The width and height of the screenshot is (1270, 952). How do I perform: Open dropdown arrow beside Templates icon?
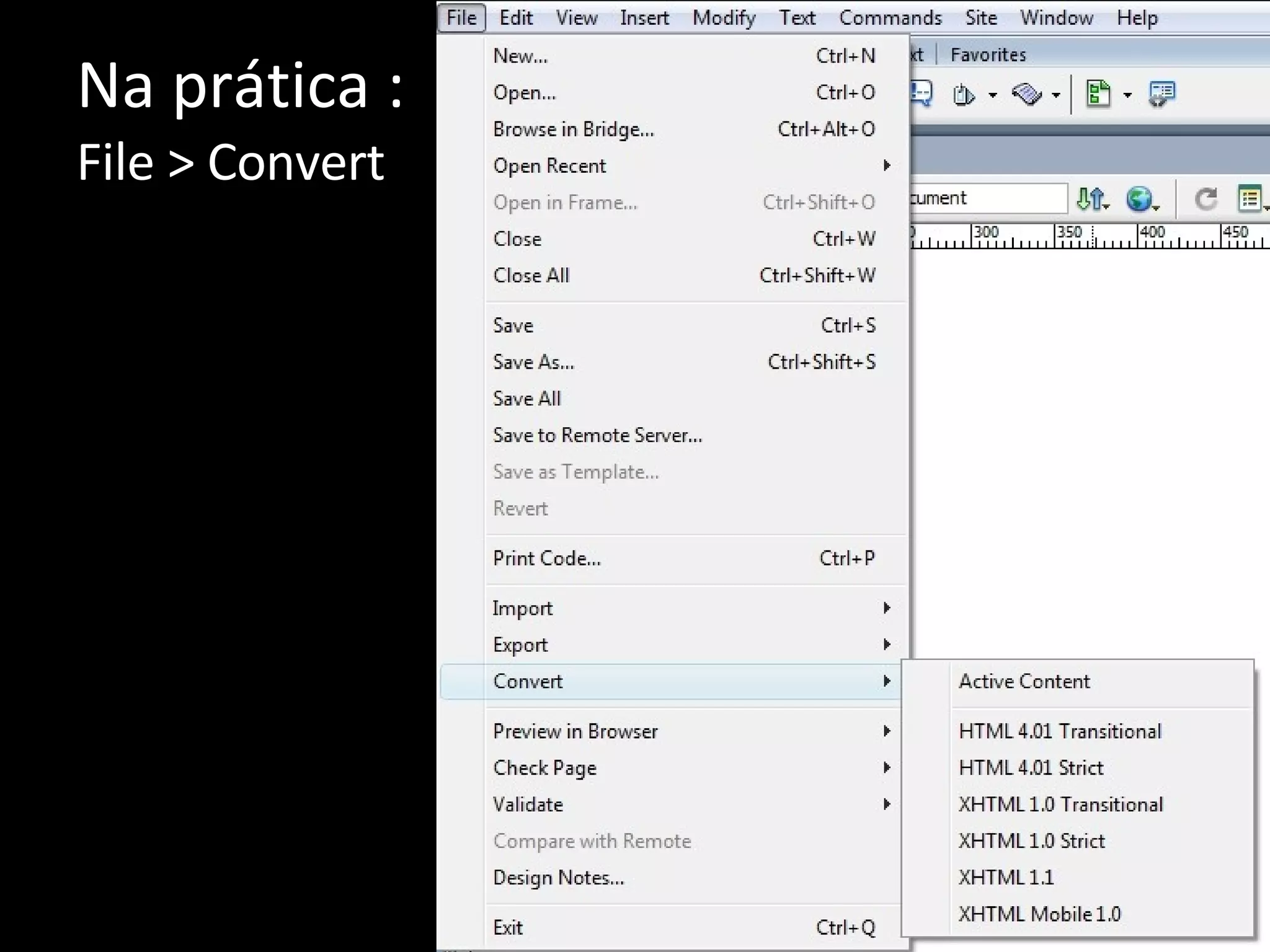(x=1127, y=95)
